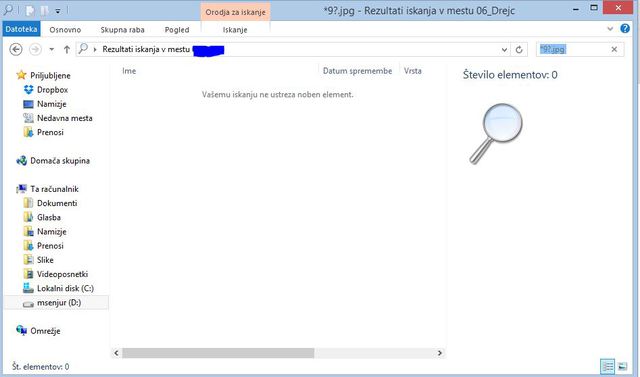Image resolution: width=640 pixels, height=377 pixels.
Task: Switch to the Pogled tab
Action: point(177,30)
